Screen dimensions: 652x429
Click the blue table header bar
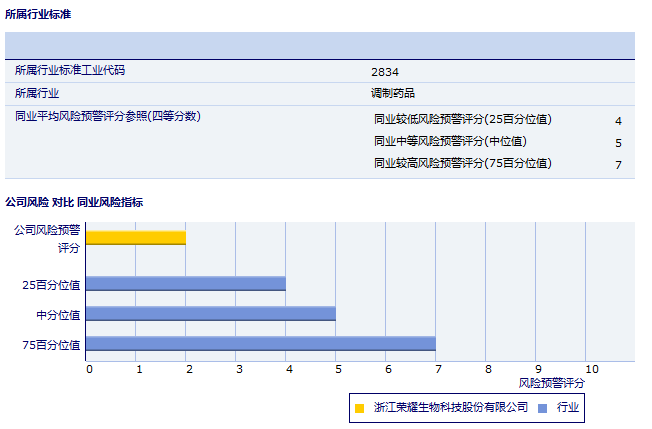(x=320, y=46)
